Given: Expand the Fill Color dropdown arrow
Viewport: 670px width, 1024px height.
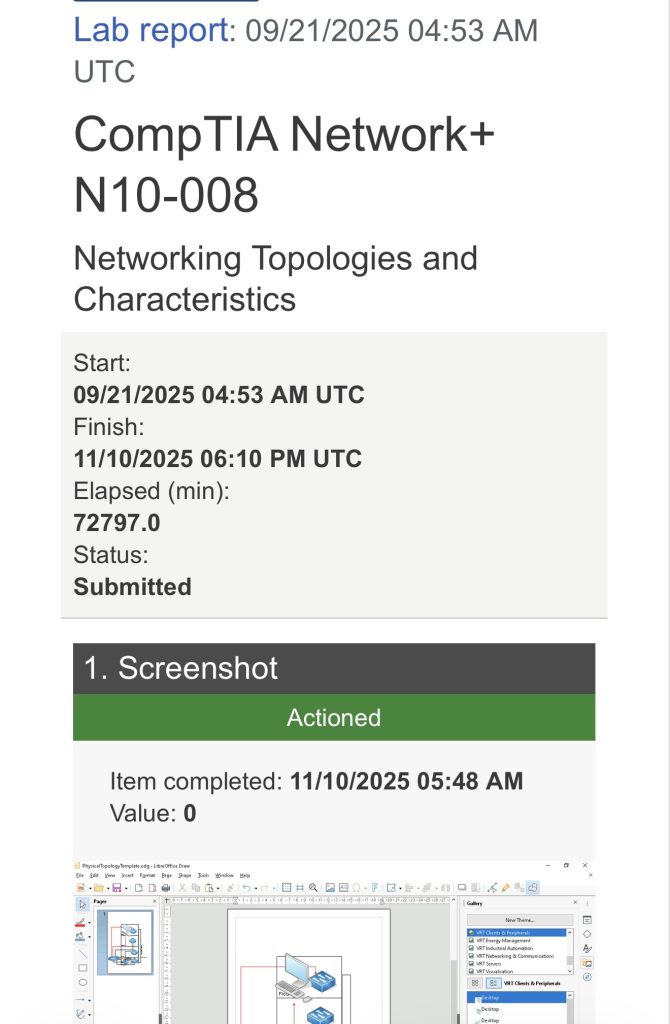Looking at the screenshot, I should [89, 936].
